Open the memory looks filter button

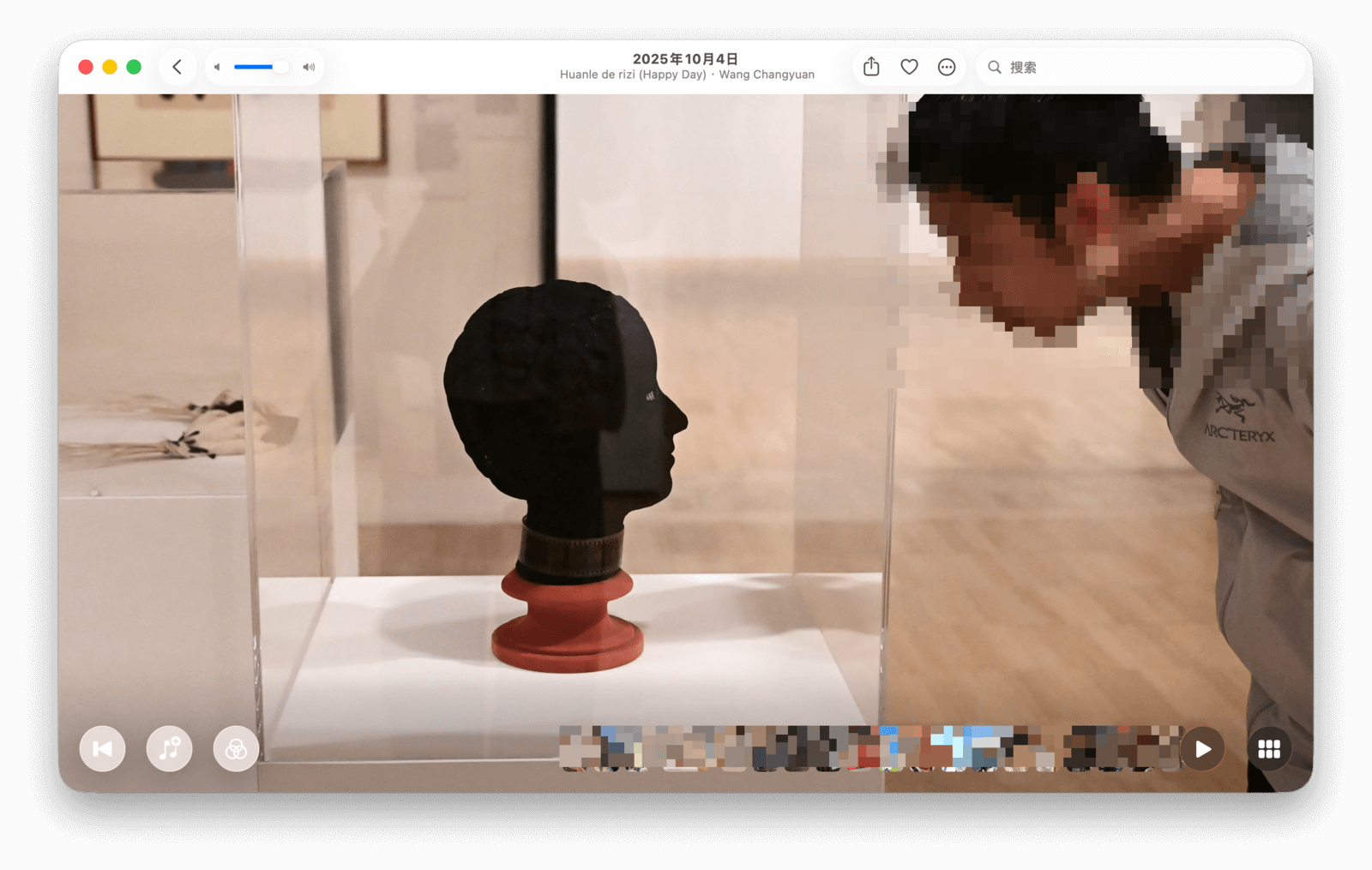(x=237, y=749)
